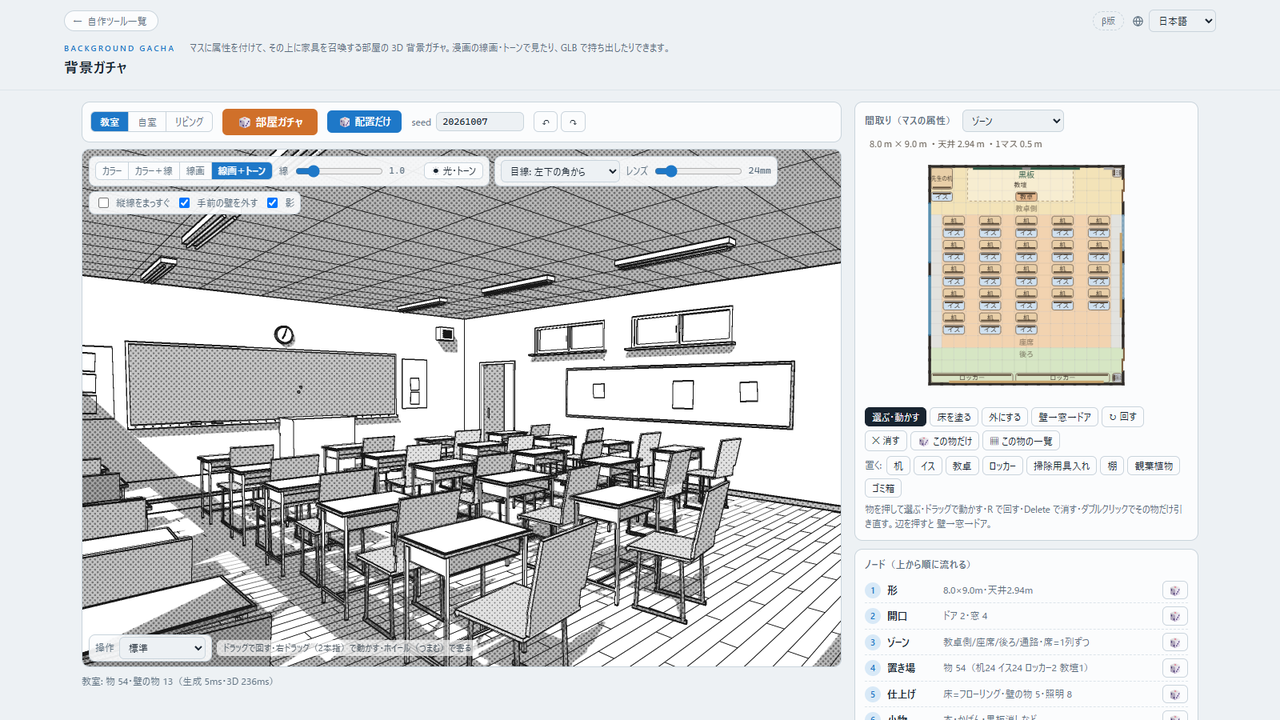Open the 日本語 language dropdown
Screen dimensions: 1280x720
(1182, 21)
